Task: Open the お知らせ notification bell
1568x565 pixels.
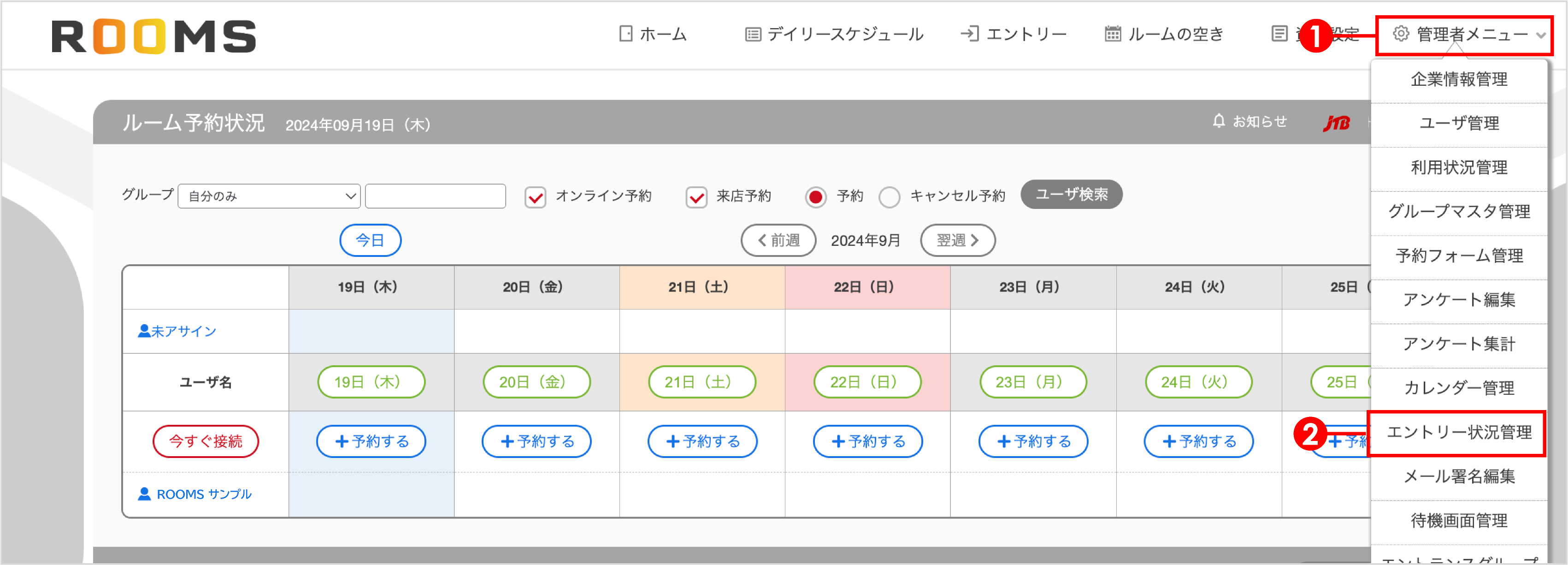Action: [x=1218, y=121]
